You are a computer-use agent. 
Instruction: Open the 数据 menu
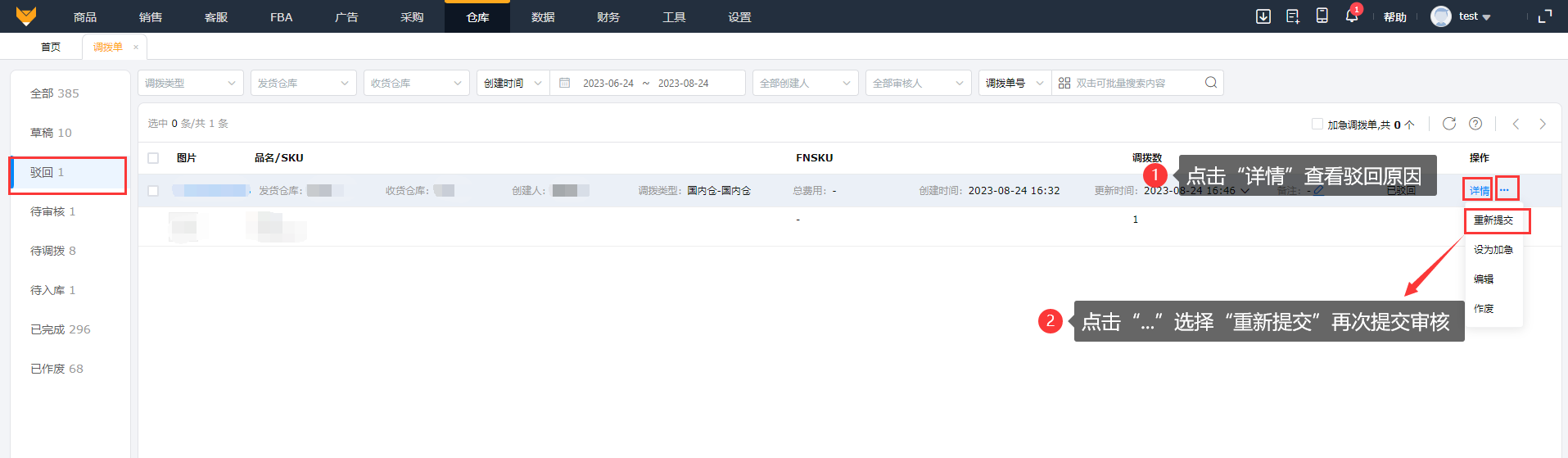(x=543, y=17)
